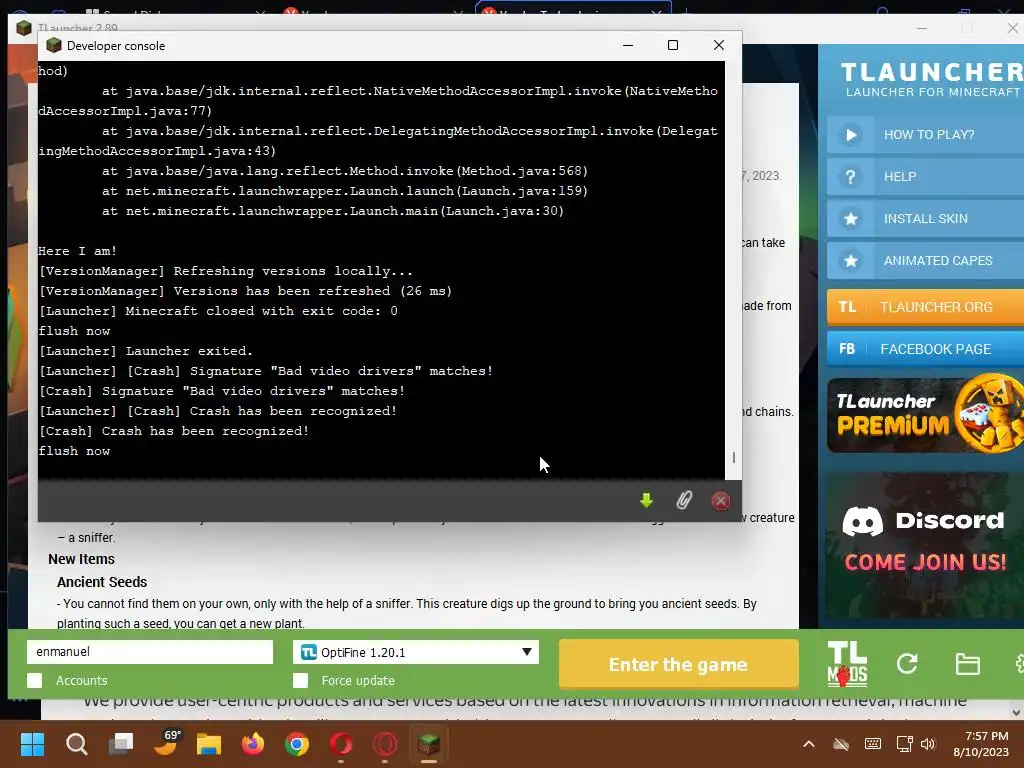Click the volume speaker icon in system tray
Screen dimensions: 1024x768
927,744
